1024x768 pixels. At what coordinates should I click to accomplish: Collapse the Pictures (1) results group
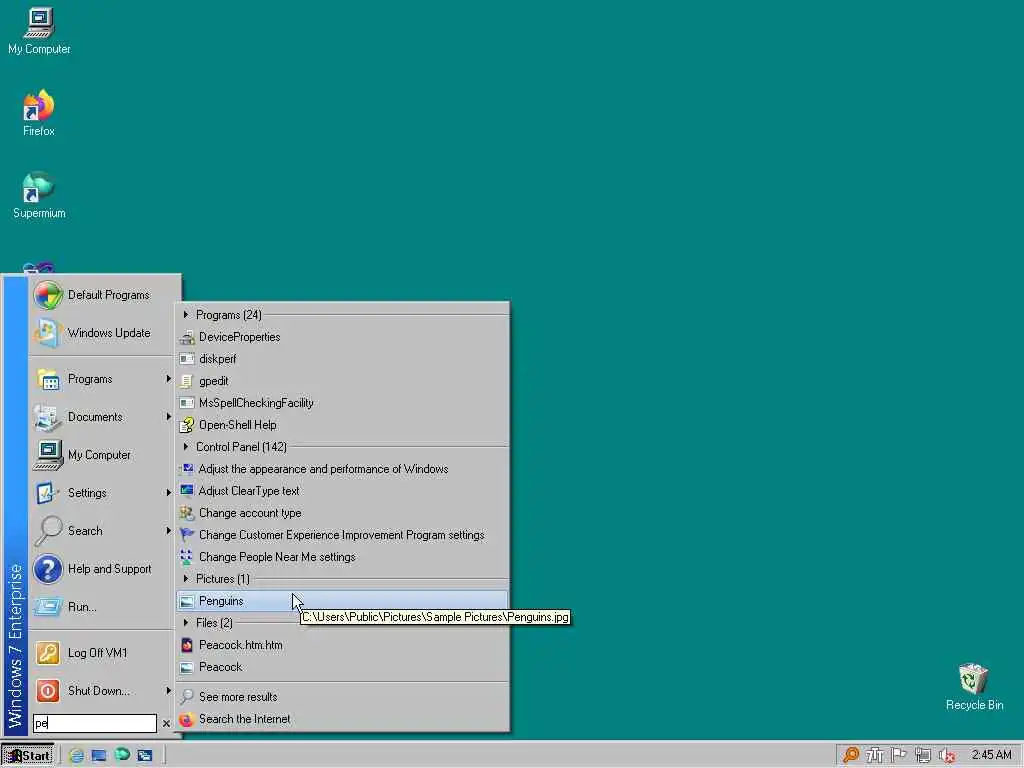point(186,579)
